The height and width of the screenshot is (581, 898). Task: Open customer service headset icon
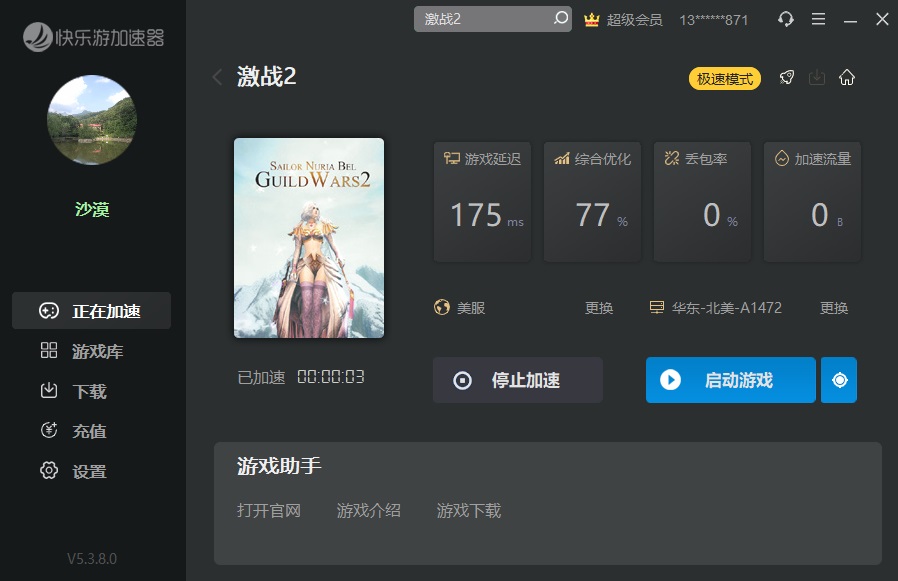pyautogui.click(x=786, y=19)
